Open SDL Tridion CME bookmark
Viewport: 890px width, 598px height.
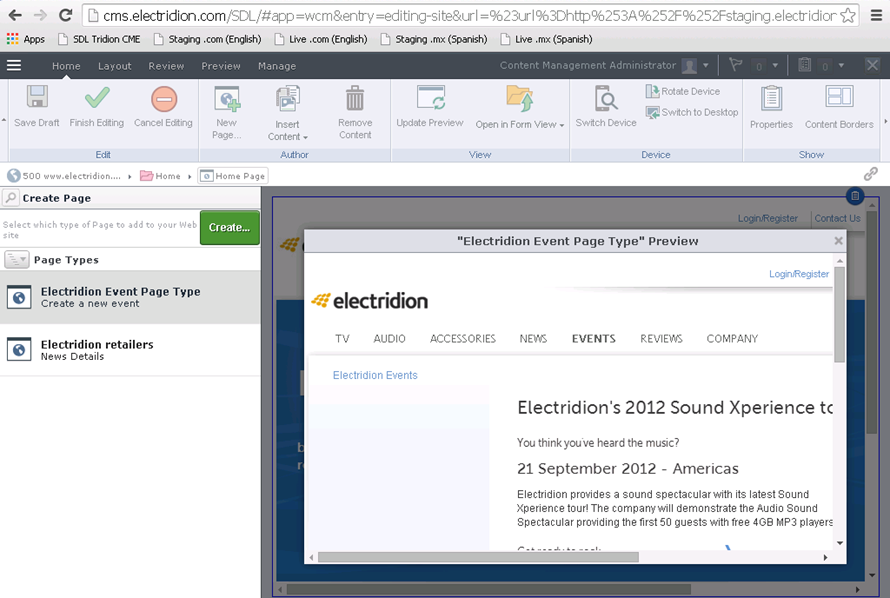(x=100, y=39)
